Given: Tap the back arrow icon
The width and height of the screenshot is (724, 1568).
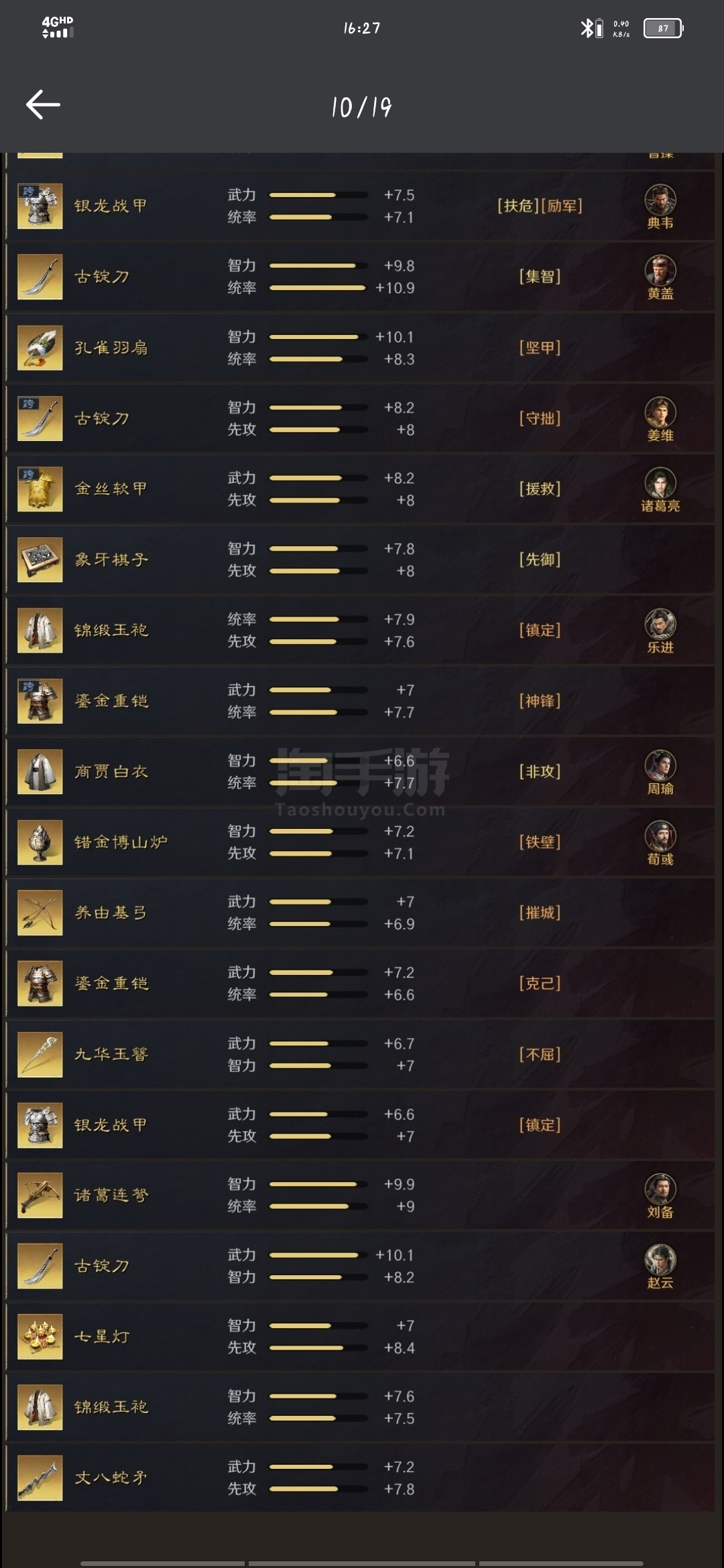Looking at the screenshot, I should pos(43,105).
